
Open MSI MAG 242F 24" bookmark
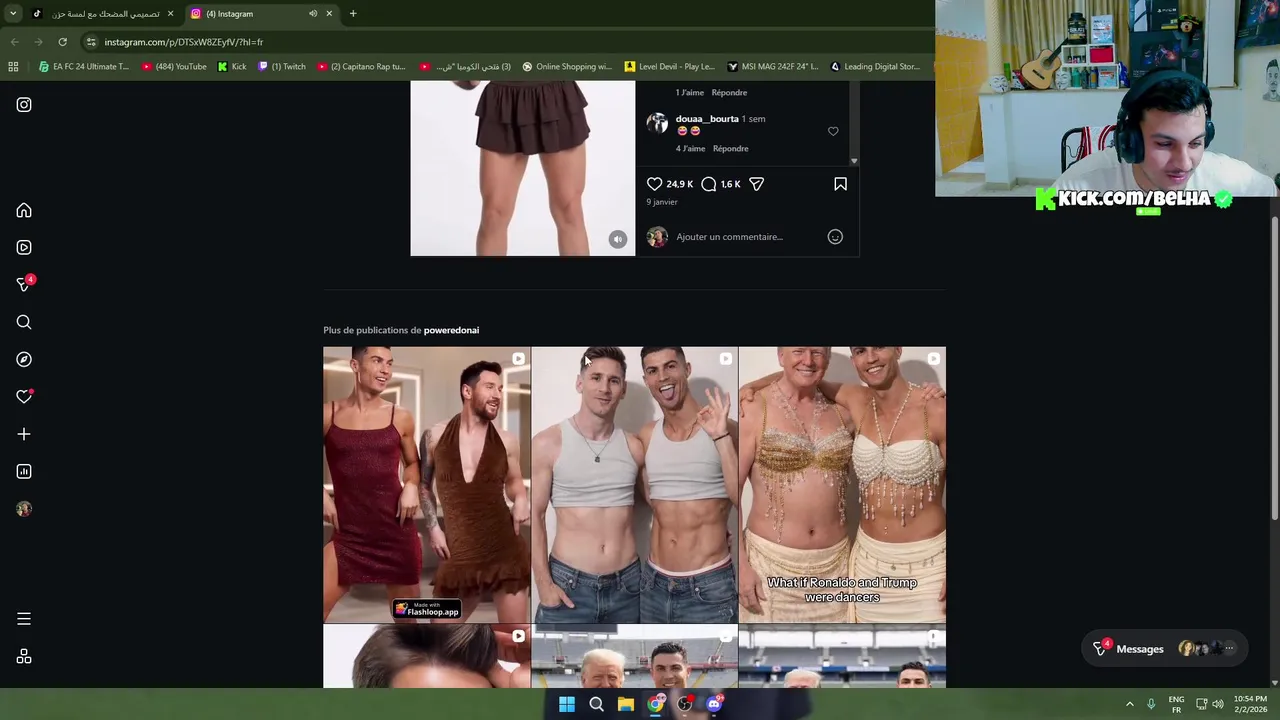click(x=773, y=67)
